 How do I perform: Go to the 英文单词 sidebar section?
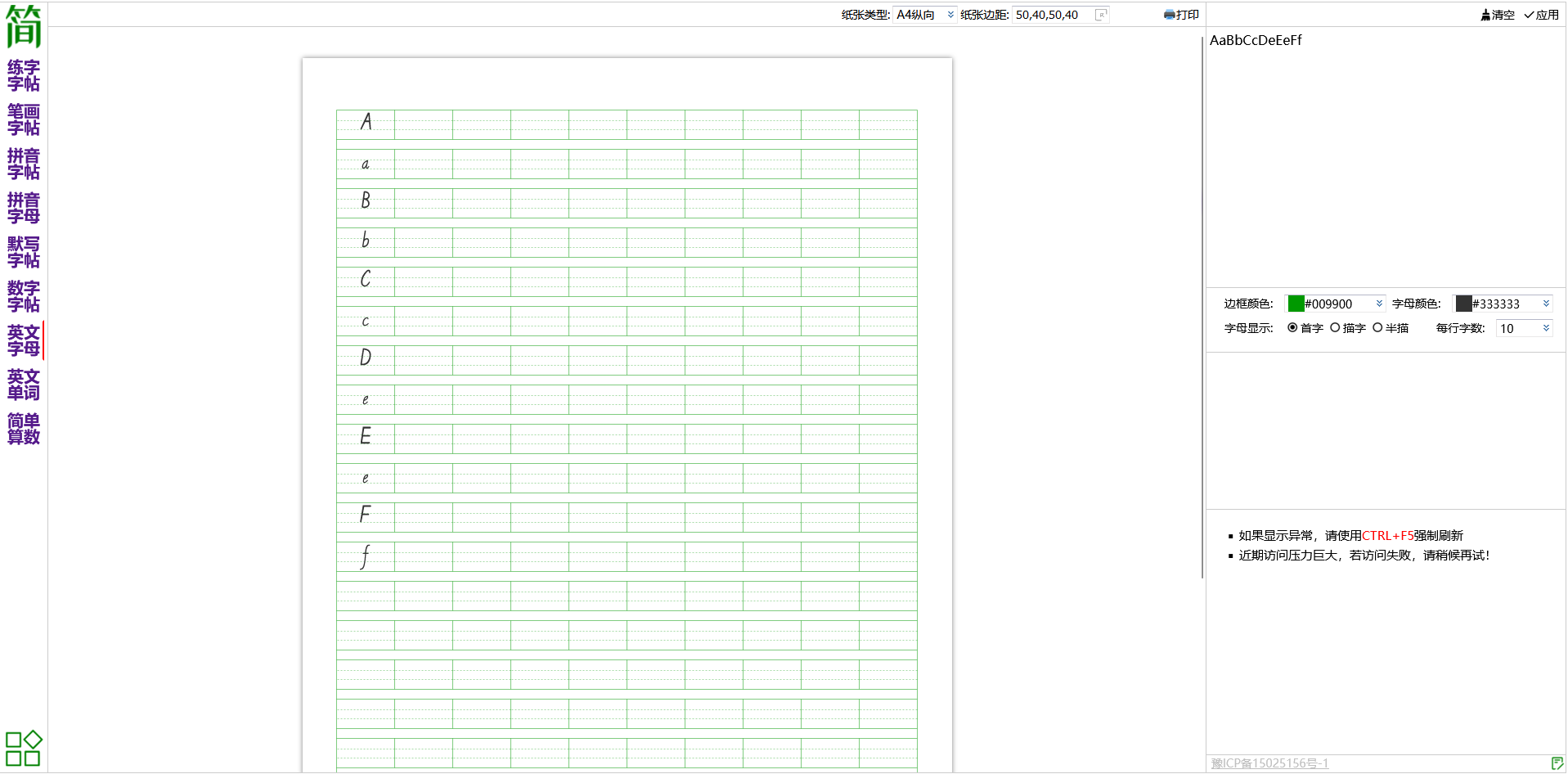(24, 385)
